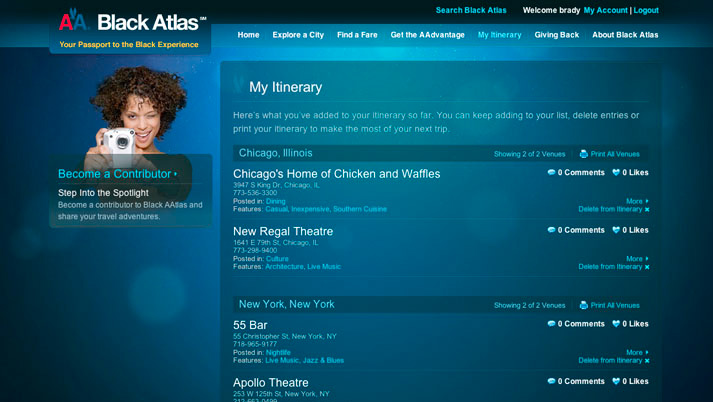Click the Black Atlas logo text
Viewport: 713px width, 402px height.
coord(148,22)
